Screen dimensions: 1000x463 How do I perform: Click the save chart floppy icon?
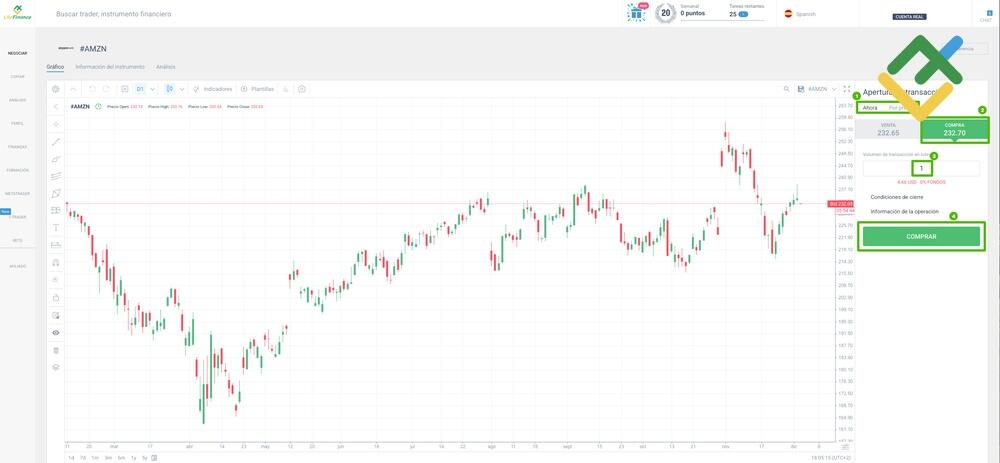[801, 89]
